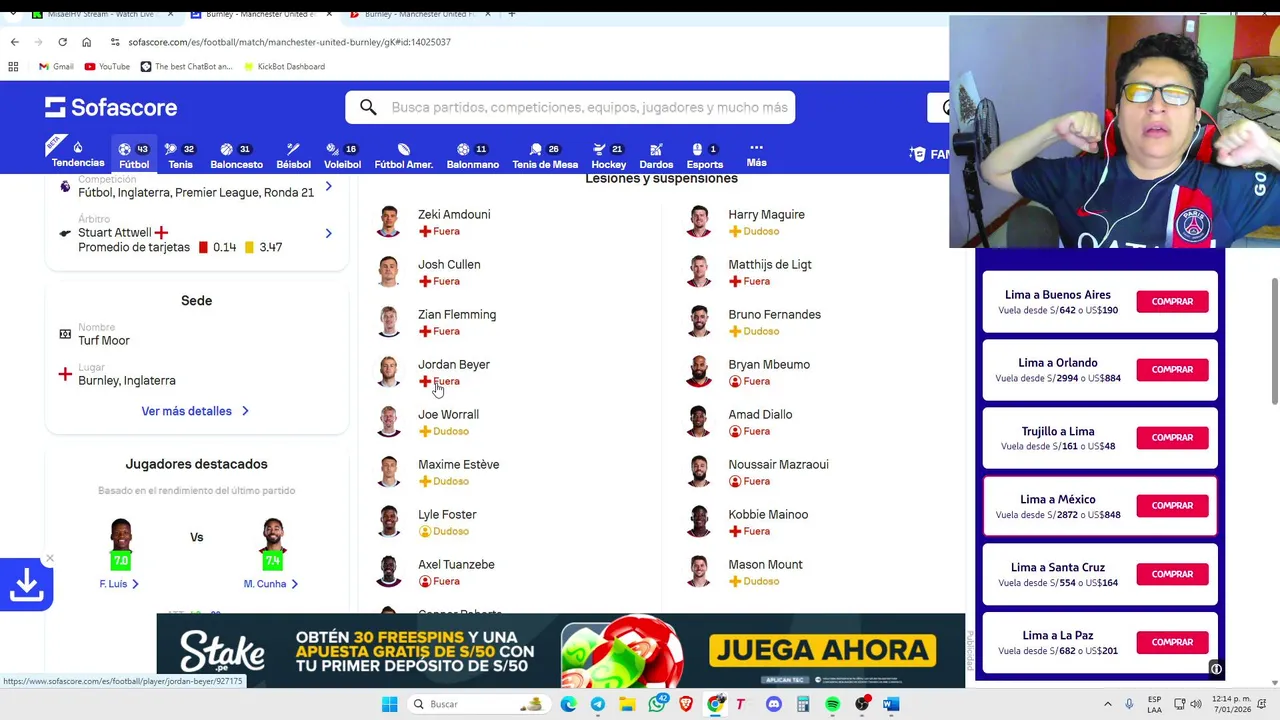1280x720 pixels.
Task: Open Mason Mount player page
Action: pos(765,564)
